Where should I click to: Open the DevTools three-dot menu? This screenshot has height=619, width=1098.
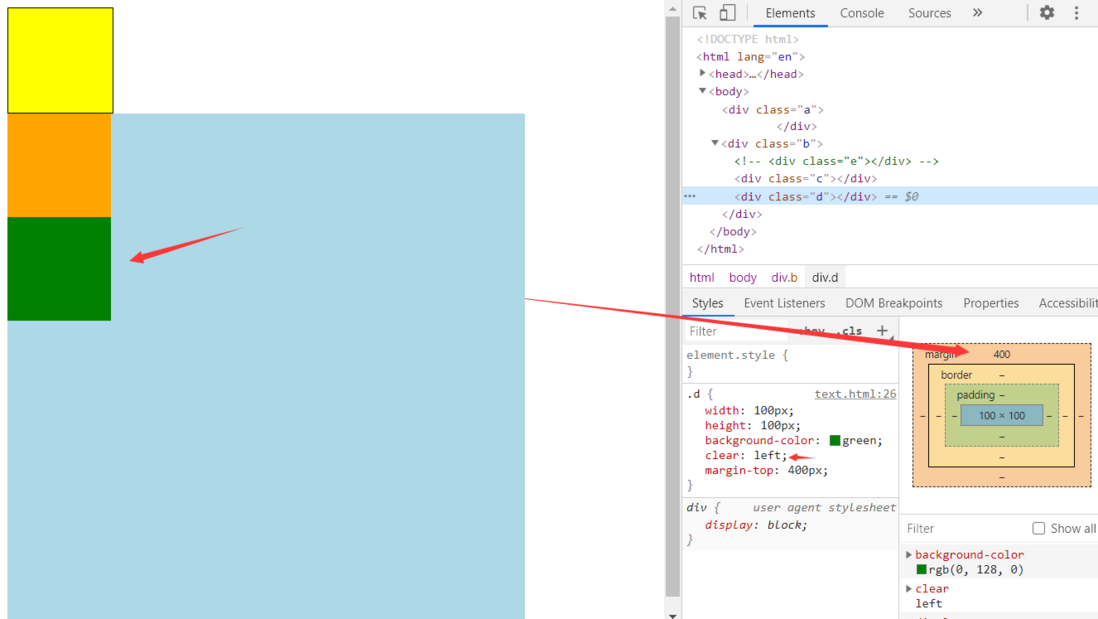click(x=1076, y=13)
